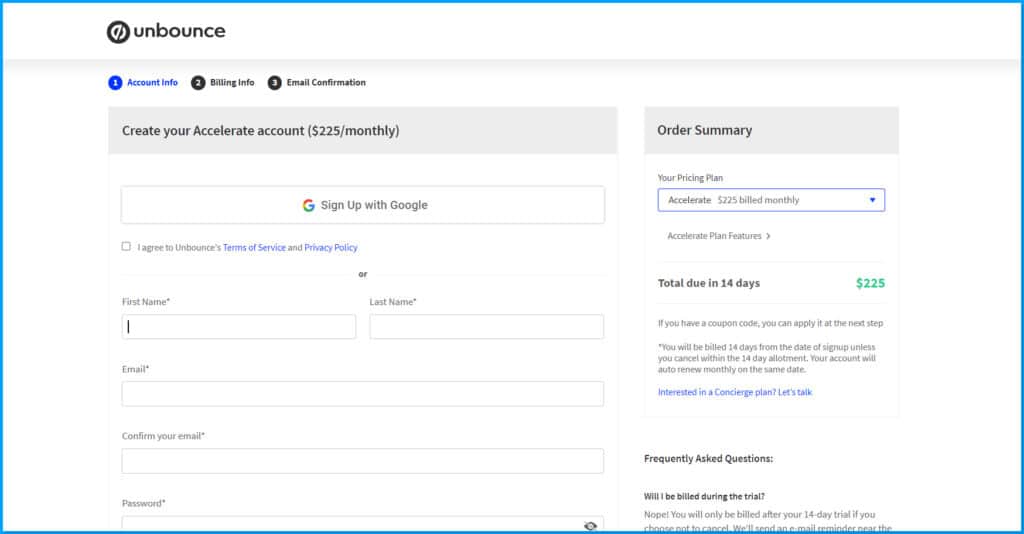Click step 3 circle icon
1024x534 pixels.
[274, 83]
